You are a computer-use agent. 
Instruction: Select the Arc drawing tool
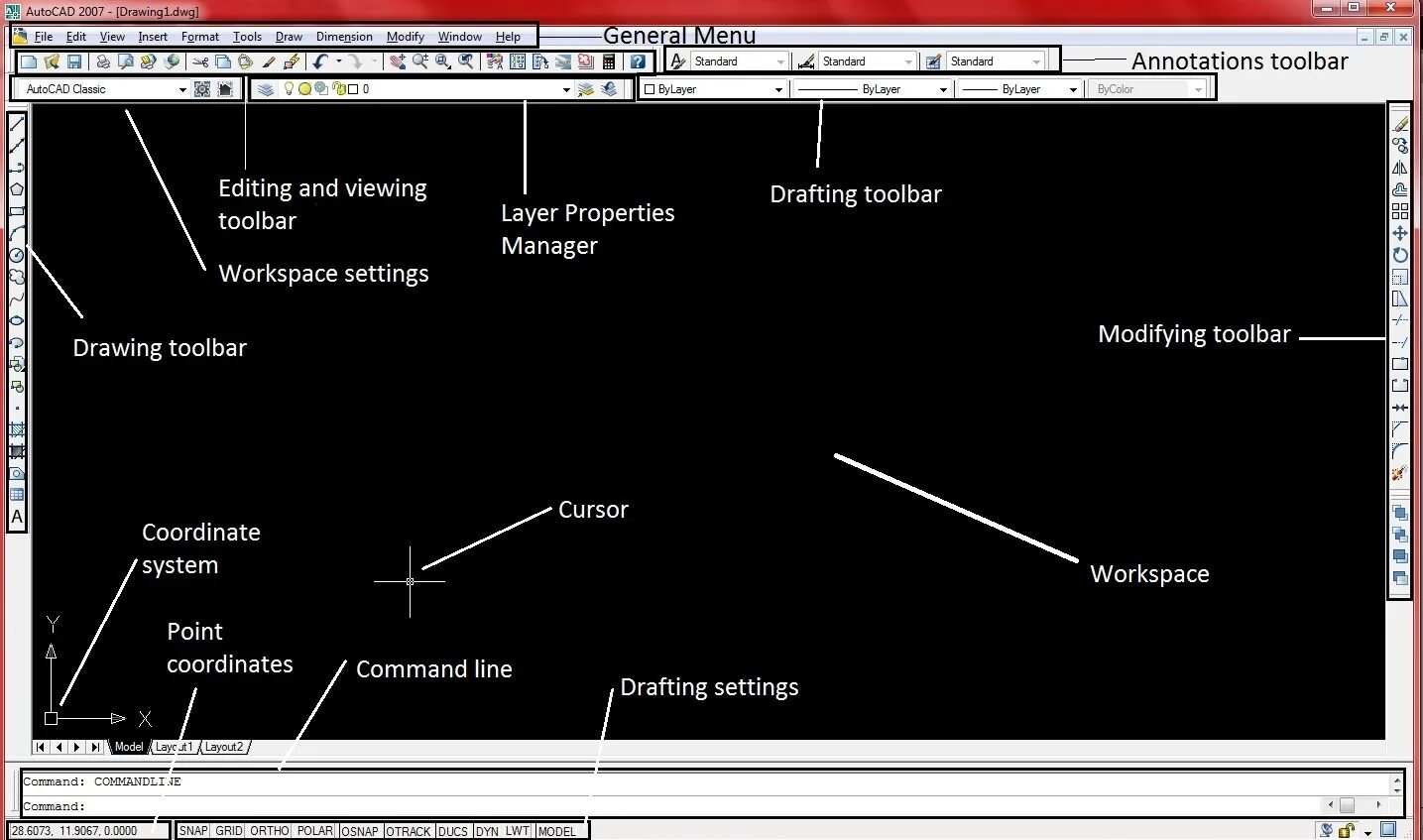[17, 233]
